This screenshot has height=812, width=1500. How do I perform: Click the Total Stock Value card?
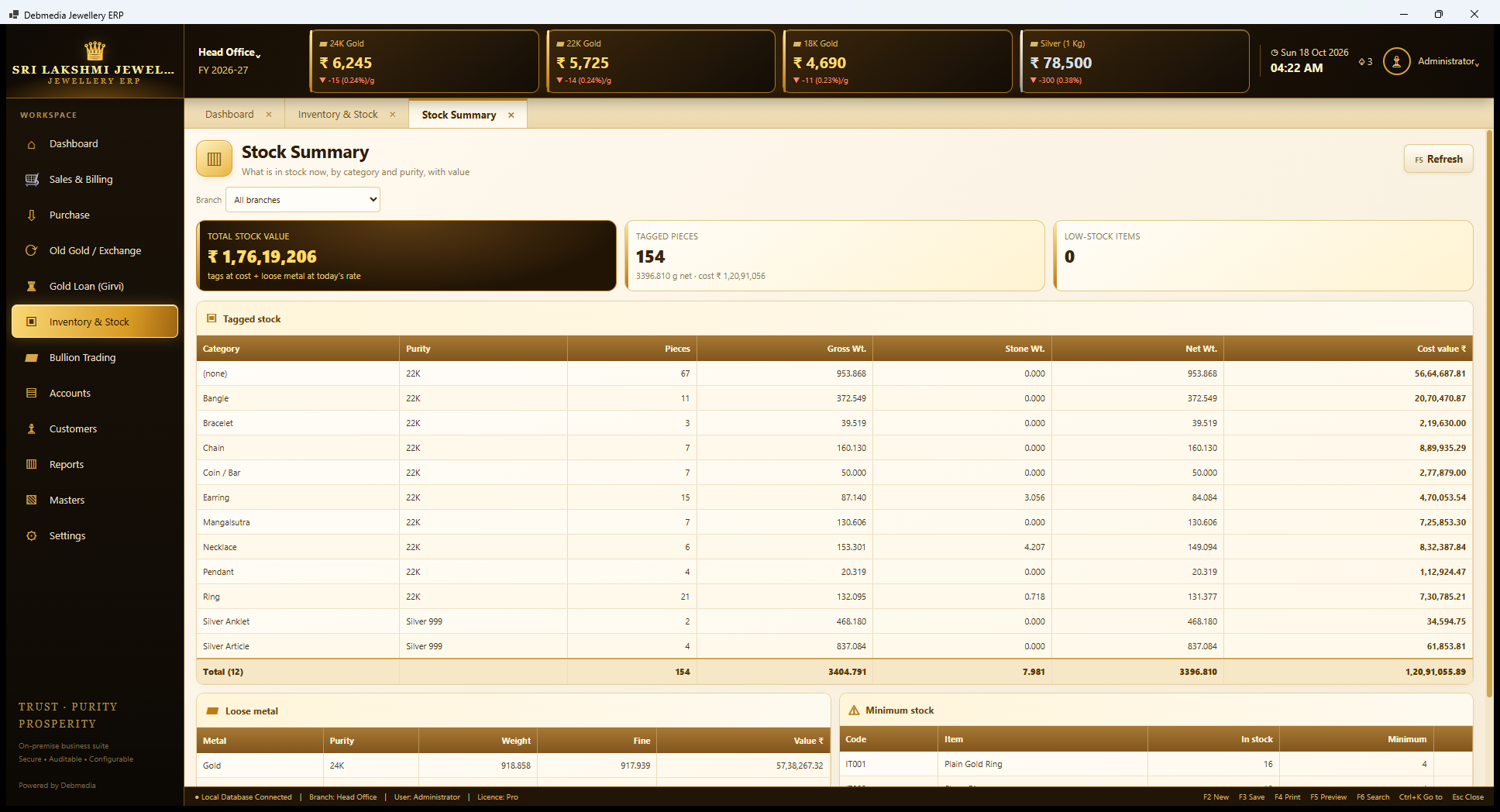[x=406, y=256]
